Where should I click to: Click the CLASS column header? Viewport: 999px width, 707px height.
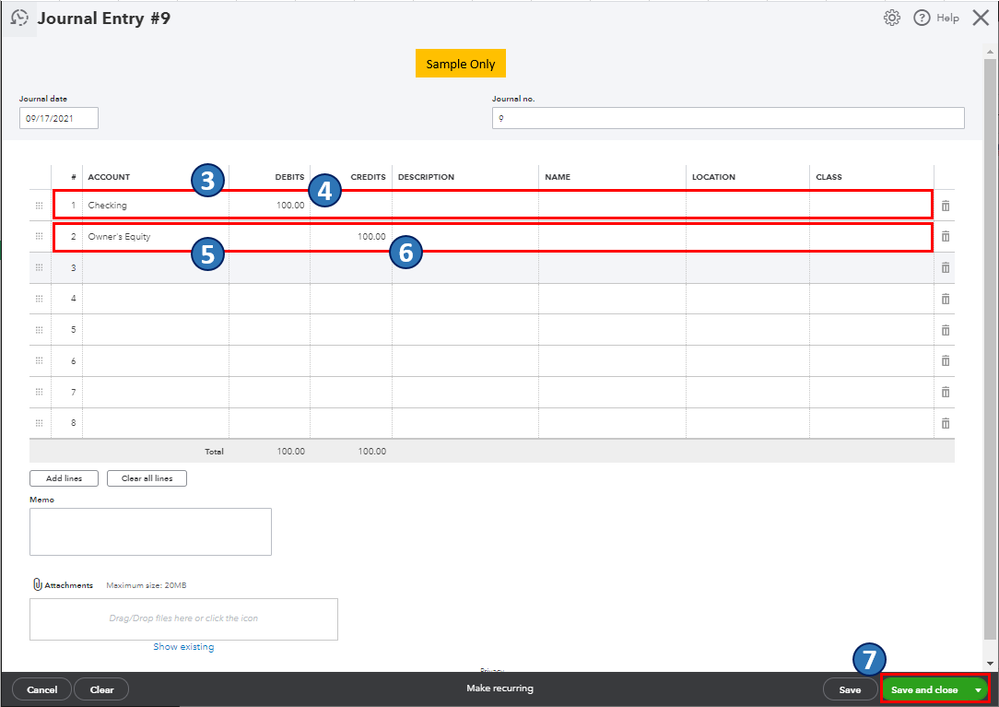[x=829, y=177]
